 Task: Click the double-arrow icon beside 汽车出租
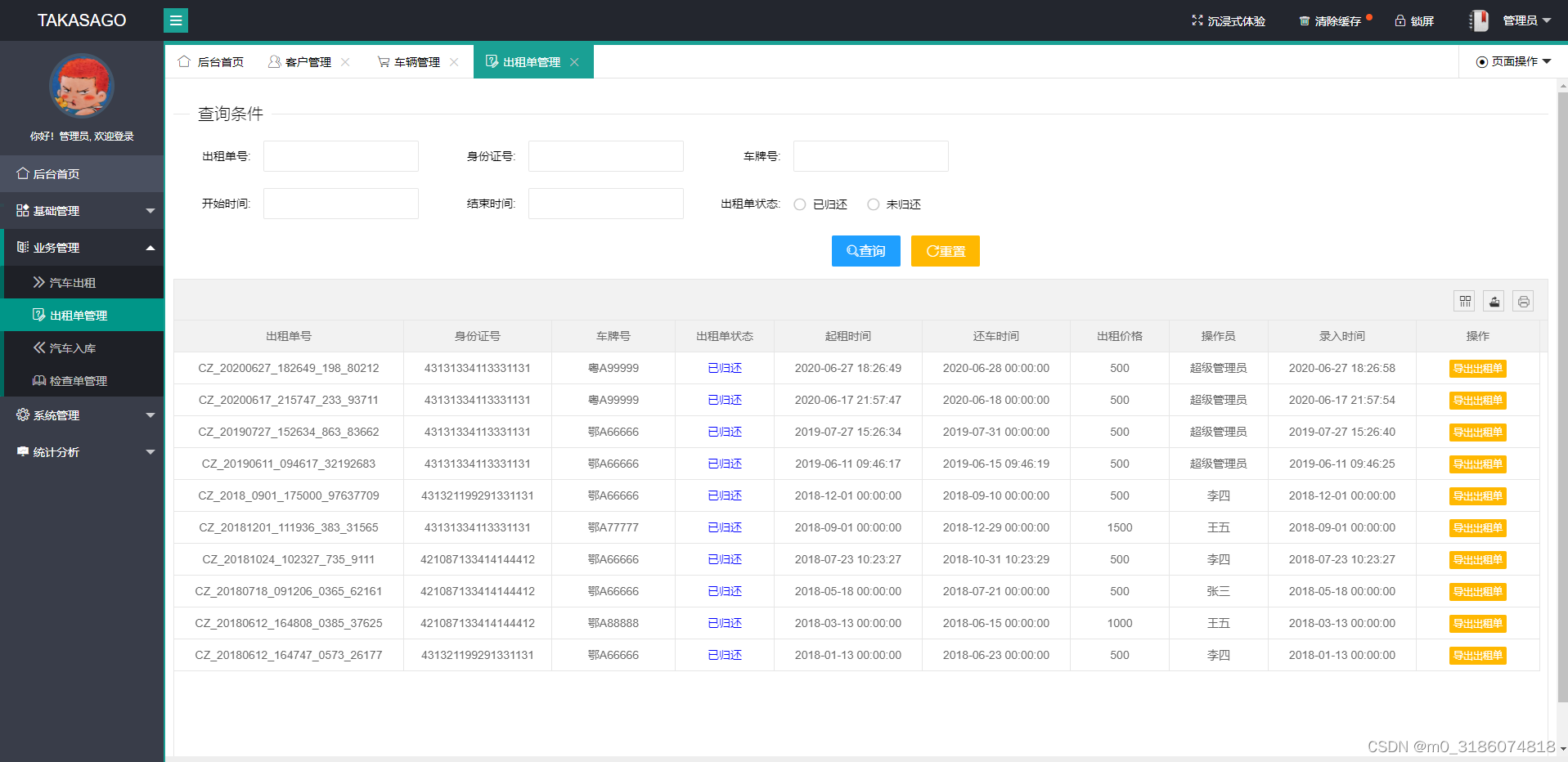click(x=38, y=282)
